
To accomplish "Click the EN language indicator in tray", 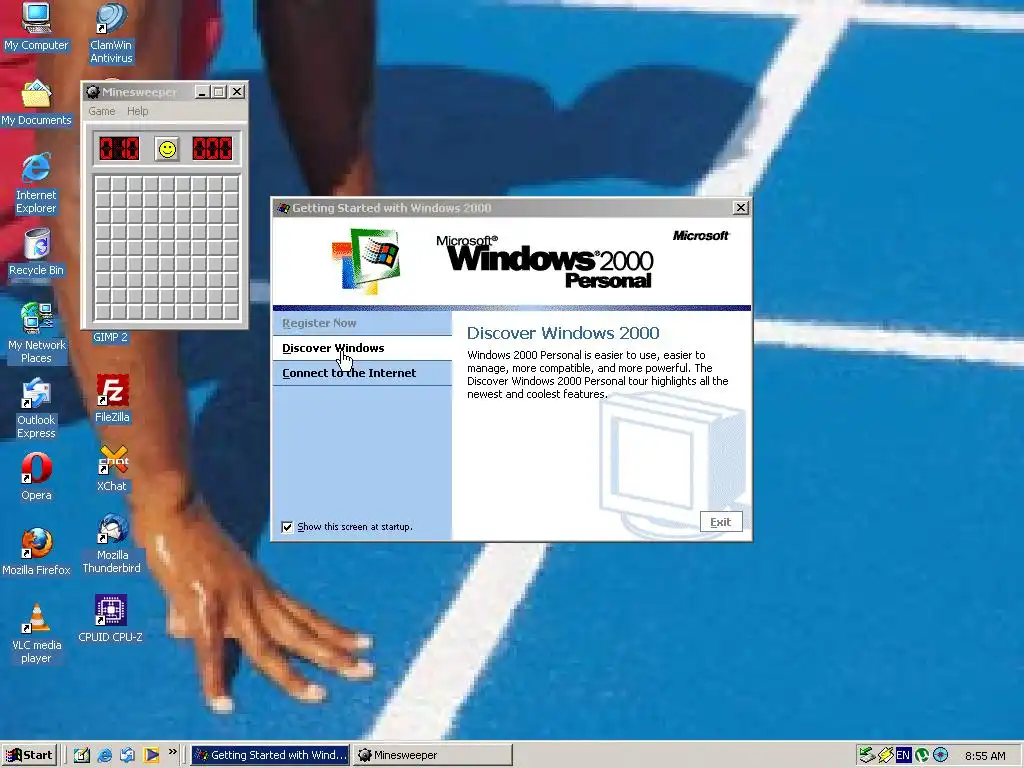I will (x=903, y=755).
